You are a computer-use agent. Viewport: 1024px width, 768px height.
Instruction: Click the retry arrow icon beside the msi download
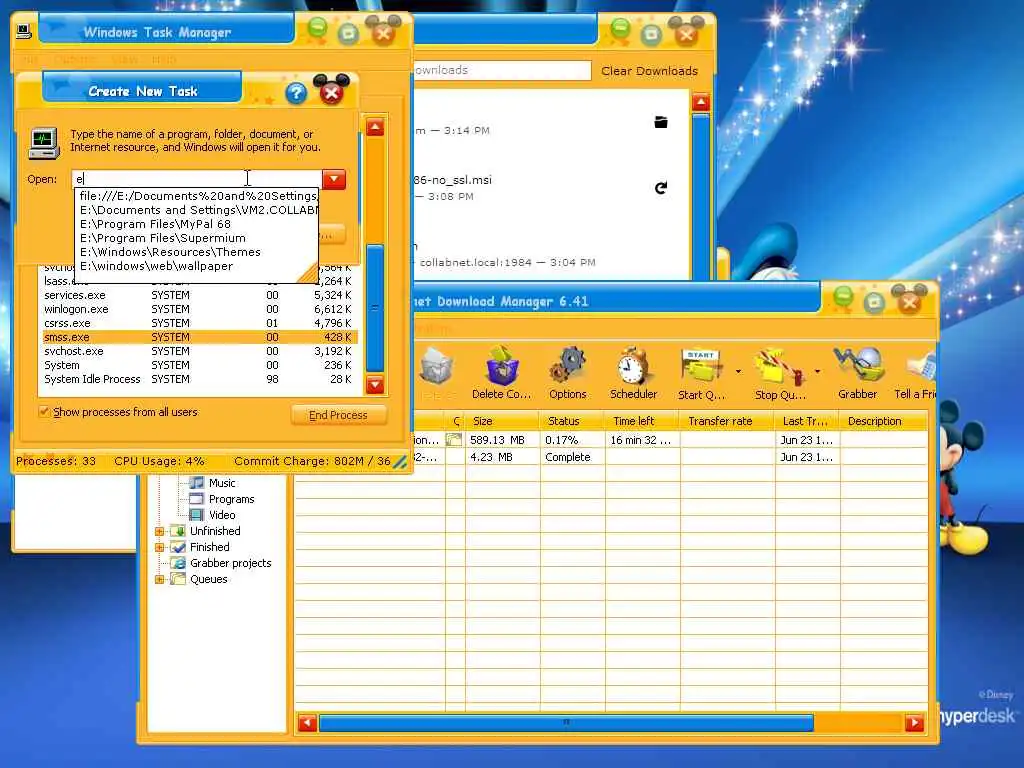[661, 188]
